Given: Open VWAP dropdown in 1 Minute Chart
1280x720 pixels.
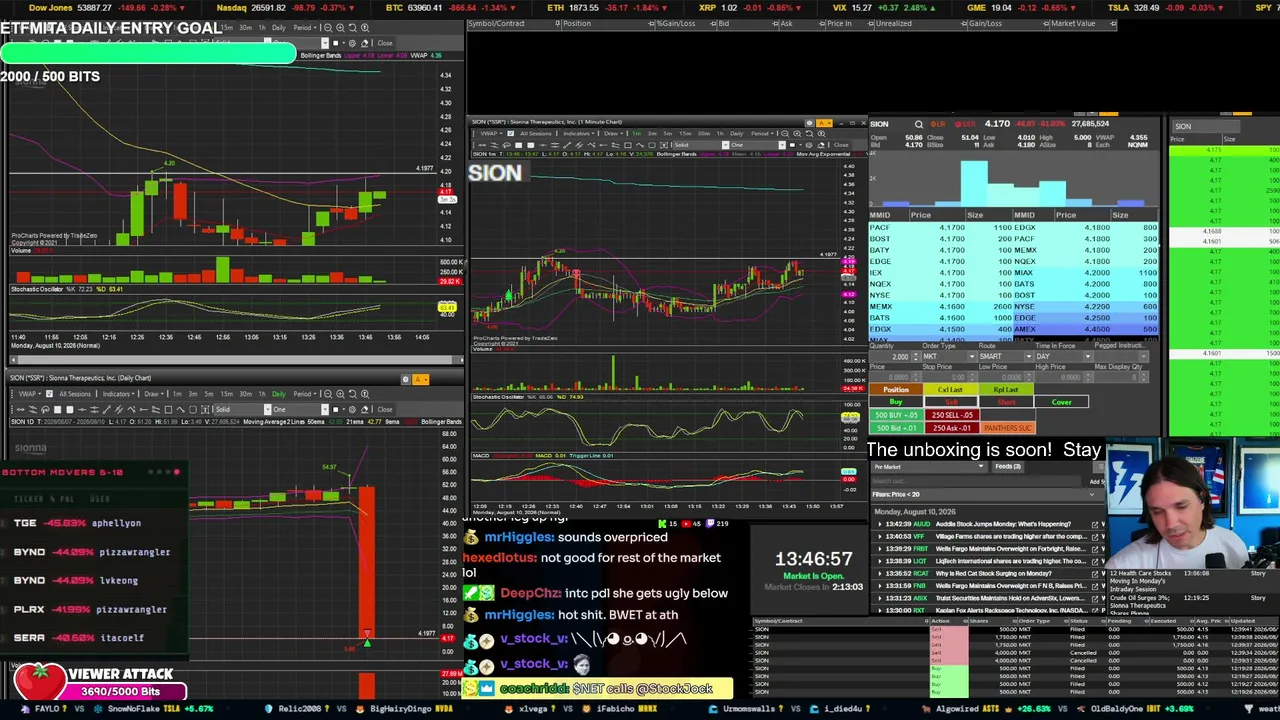Looking at the screenshot, I should coord(491,134).
